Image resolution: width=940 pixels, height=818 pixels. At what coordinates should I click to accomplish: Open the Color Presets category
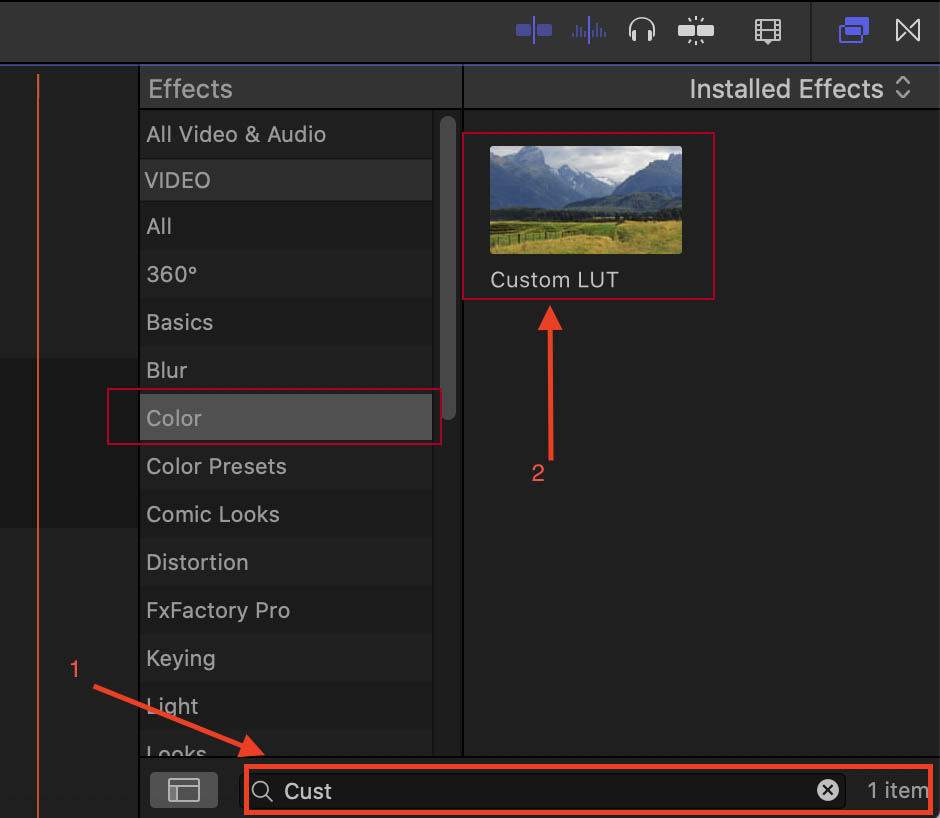click(286, 467)
